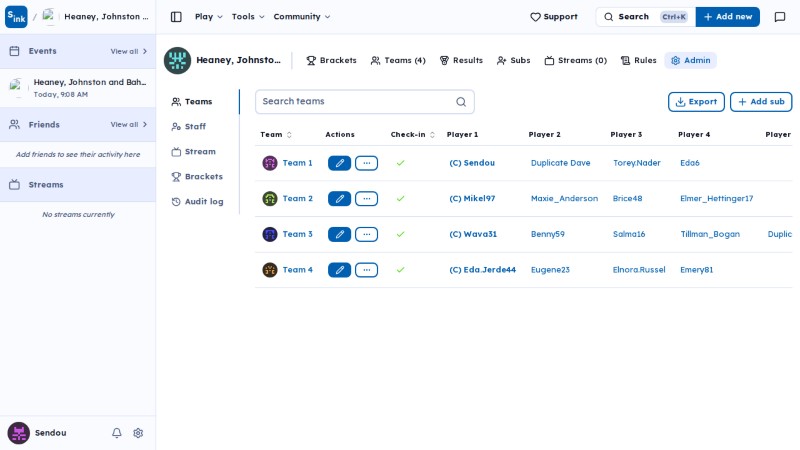The height and width of the screenshot is (450, 800).
Task: Open player Elmer_Hettinger17 profile
Action: (x=716, y=198)
